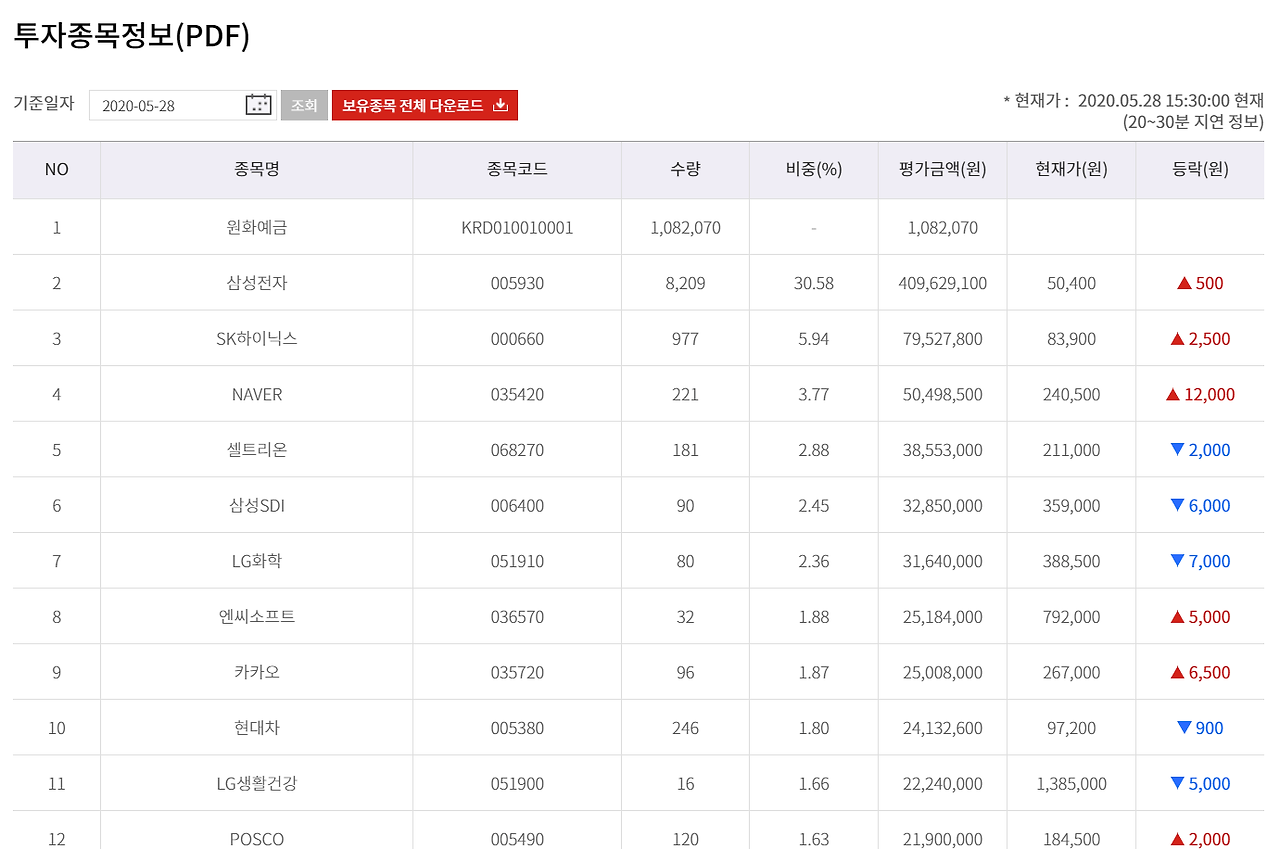
Task: Click the weight value 30.58
Action: point(814,284)
